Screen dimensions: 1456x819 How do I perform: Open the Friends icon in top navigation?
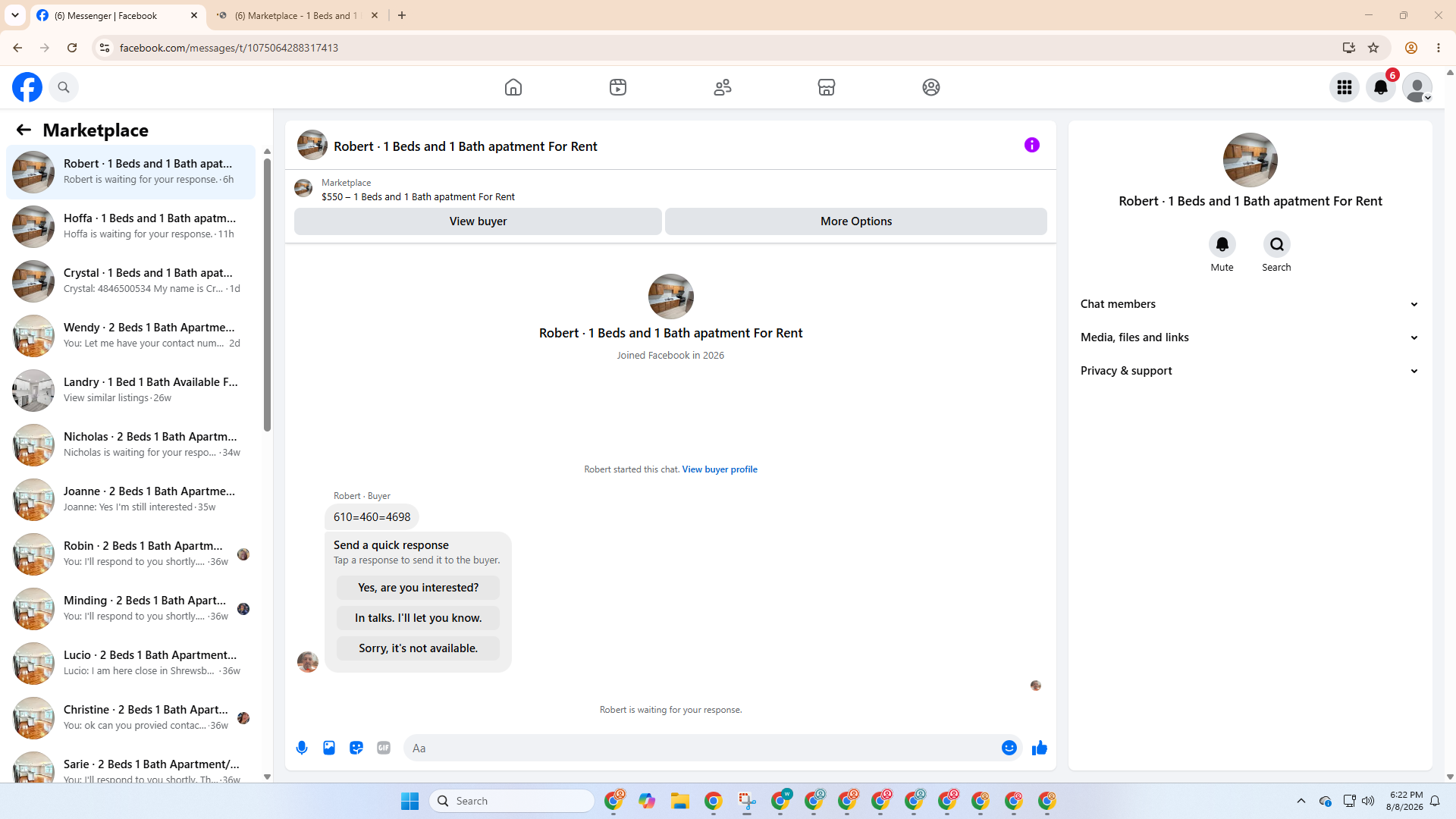coord(723,87)
